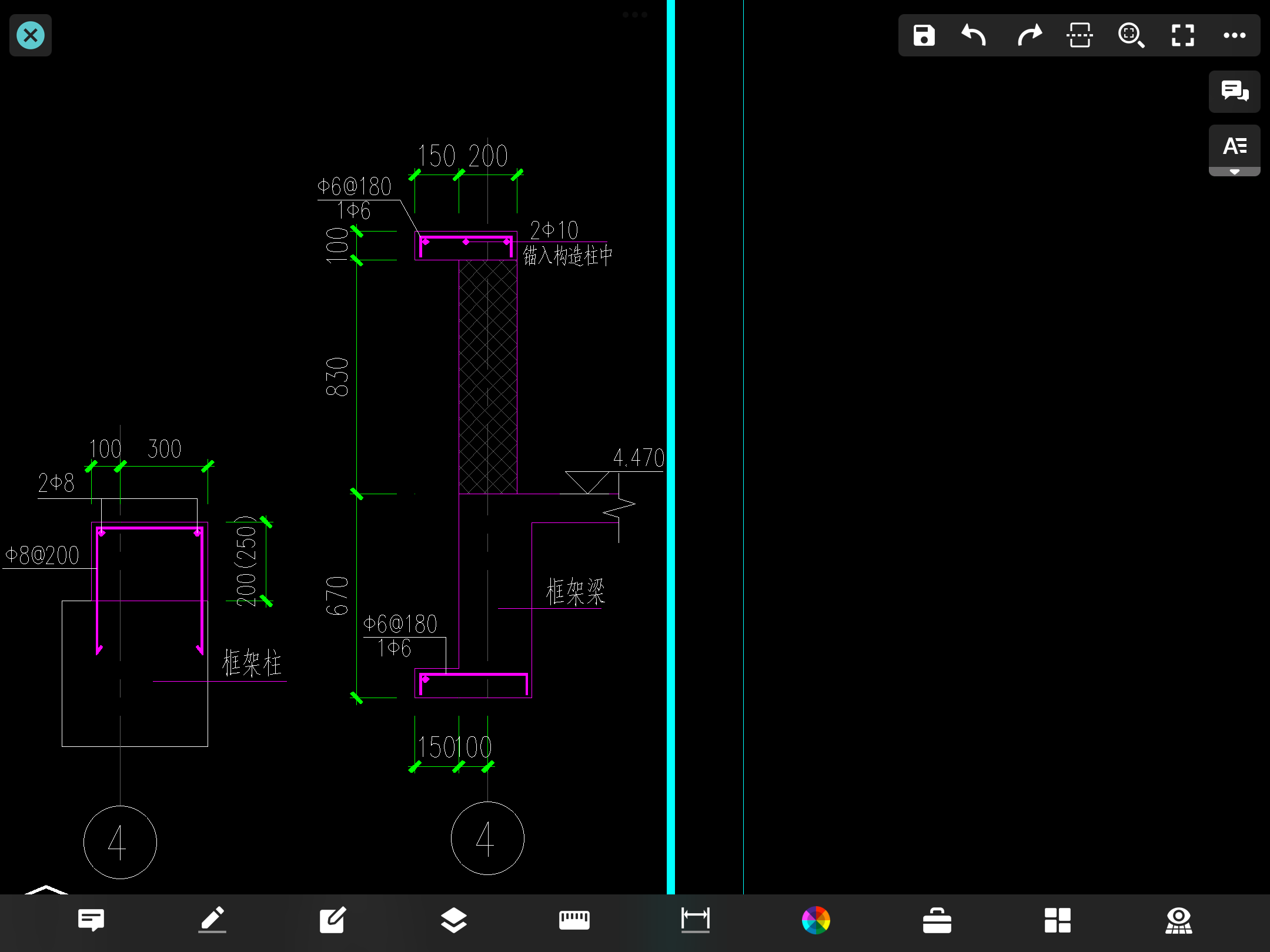Screen dimensions: 1270x952
Task: Open the viewpoint navigation tool
Action: click(x=1179, y=920)
